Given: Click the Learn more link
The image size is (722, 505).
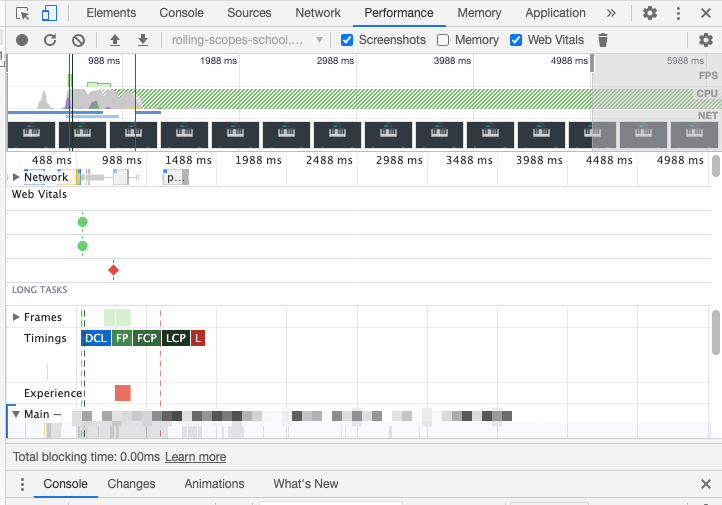Looking at the screenshot, I should (195, 457).
